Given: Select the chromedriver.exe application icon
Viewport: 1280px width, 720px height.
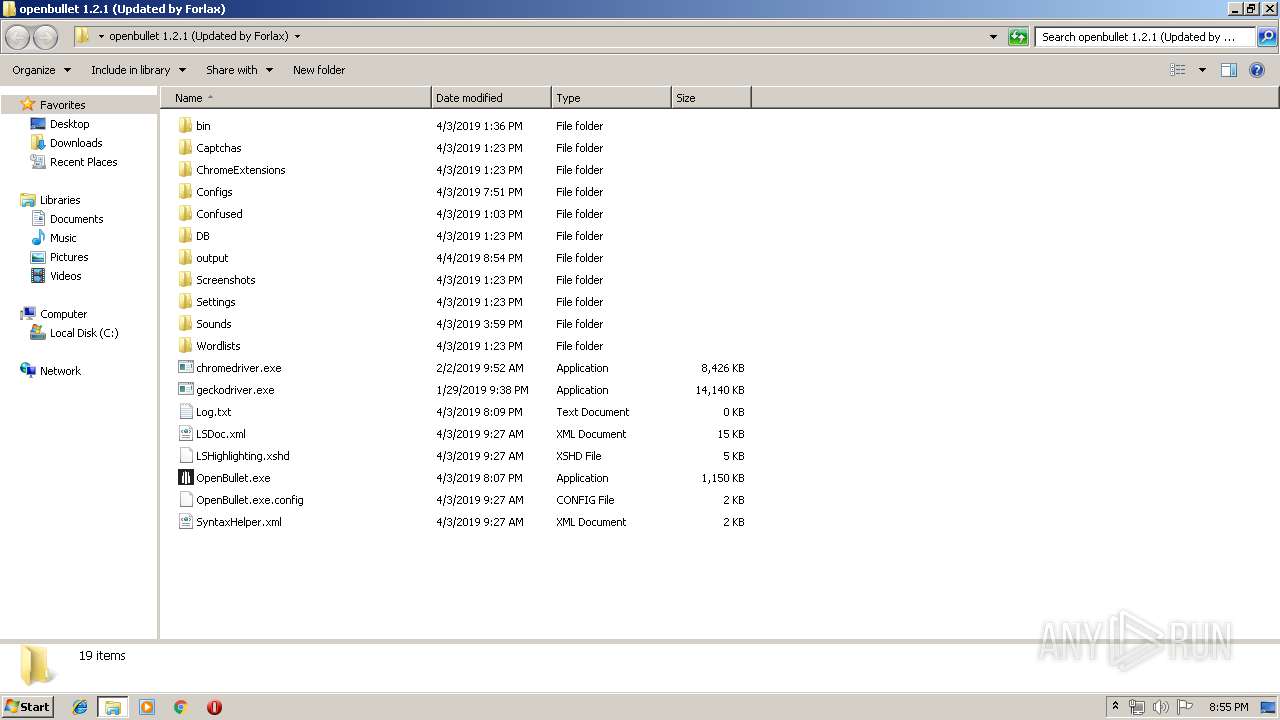Looking at the screenshot, I should click(185, 368).
